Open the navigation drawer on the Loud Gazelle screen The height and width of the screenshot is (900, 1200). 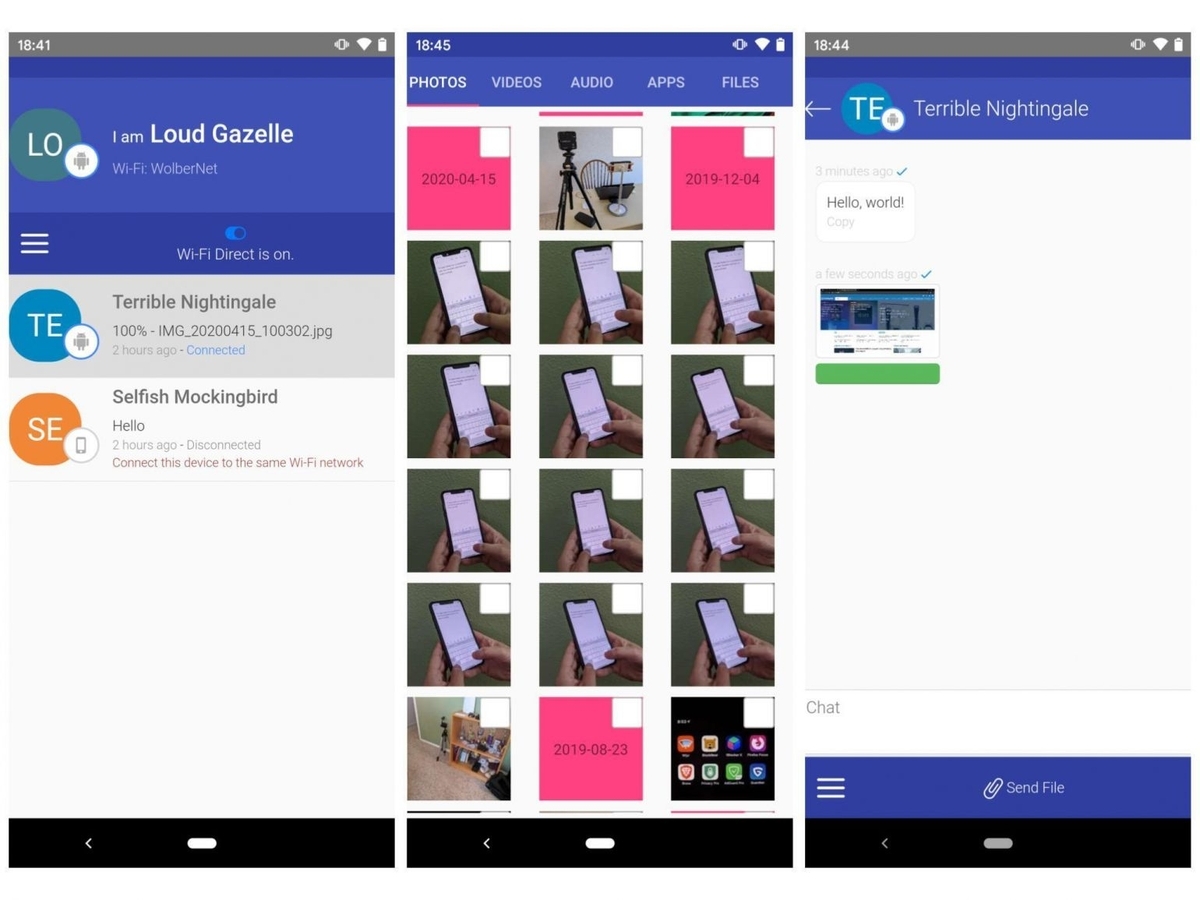coord(34,243)
